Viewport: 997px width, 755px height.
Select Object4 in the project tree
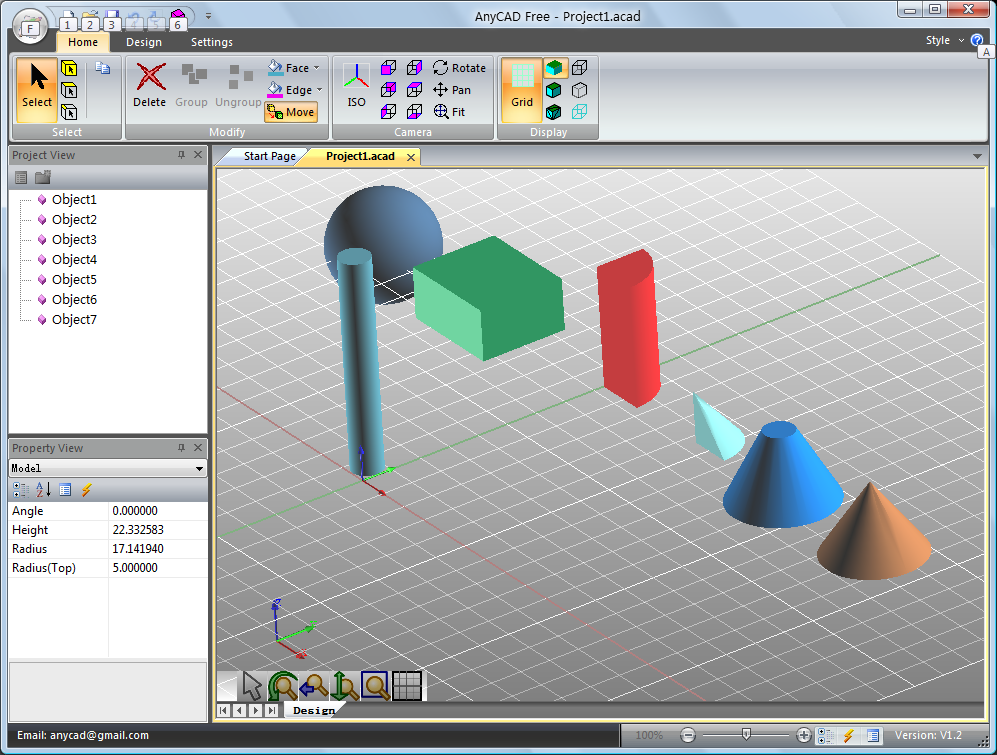(x=74, y=260)
